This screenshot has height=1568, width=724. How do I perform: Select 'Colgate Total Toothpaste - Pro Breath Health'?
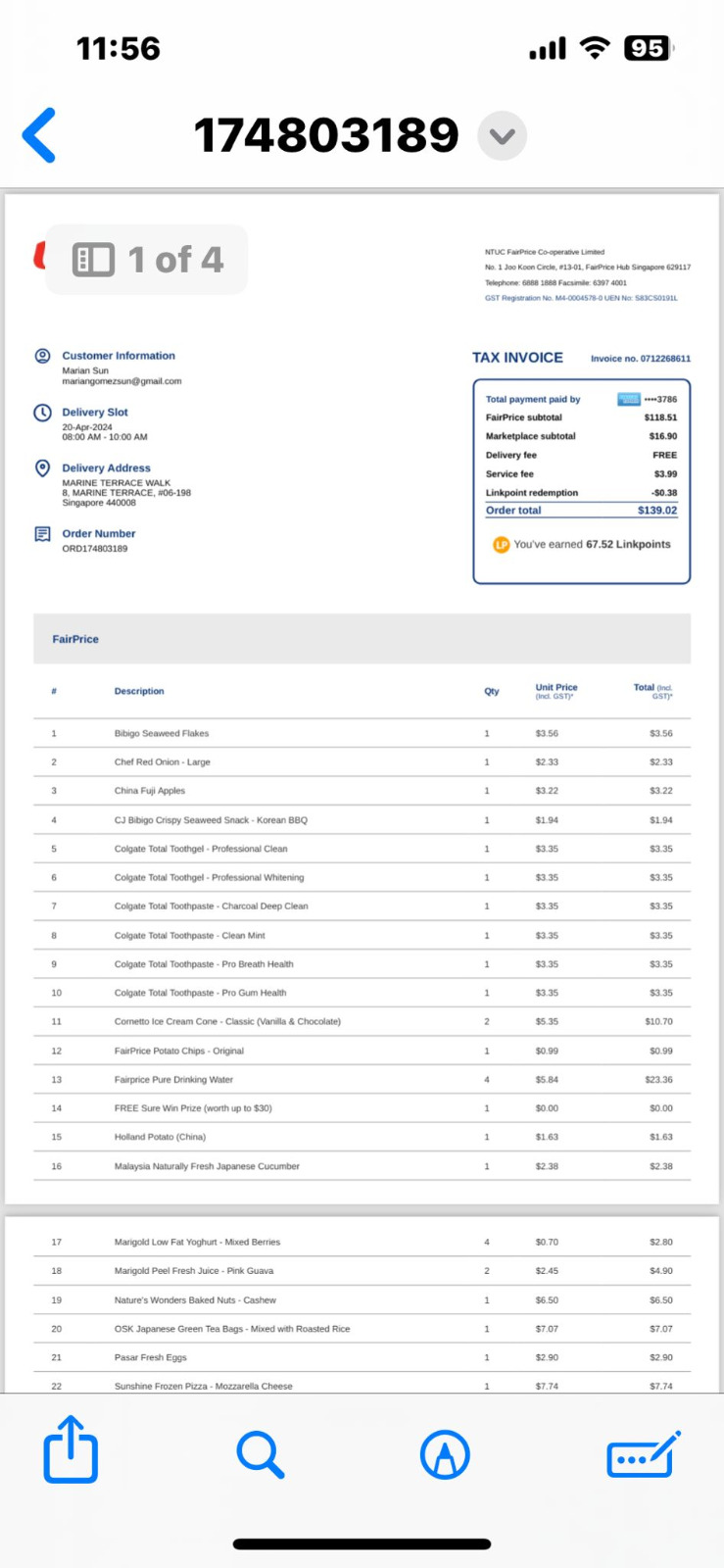coord(204,964)
